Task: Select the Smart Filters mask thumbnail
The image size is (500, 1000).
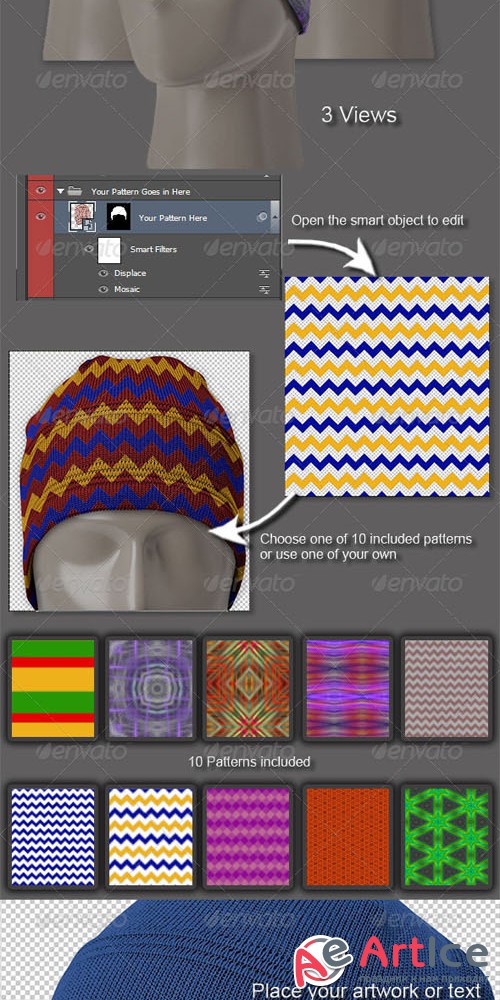Action: tap(109, 250)
